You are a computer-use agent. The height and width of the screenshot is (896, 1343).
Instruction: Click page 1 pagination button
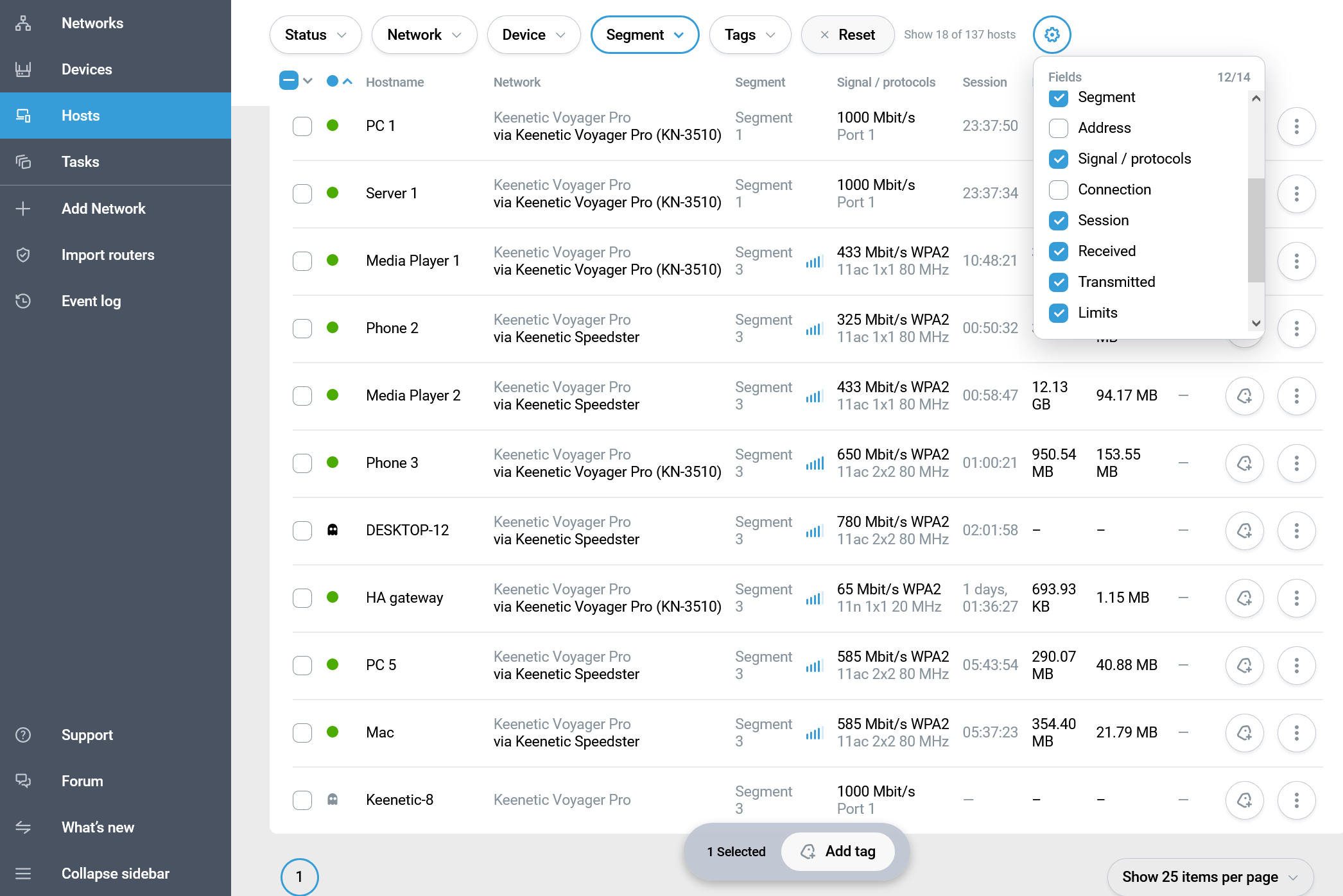coord(299,877)
